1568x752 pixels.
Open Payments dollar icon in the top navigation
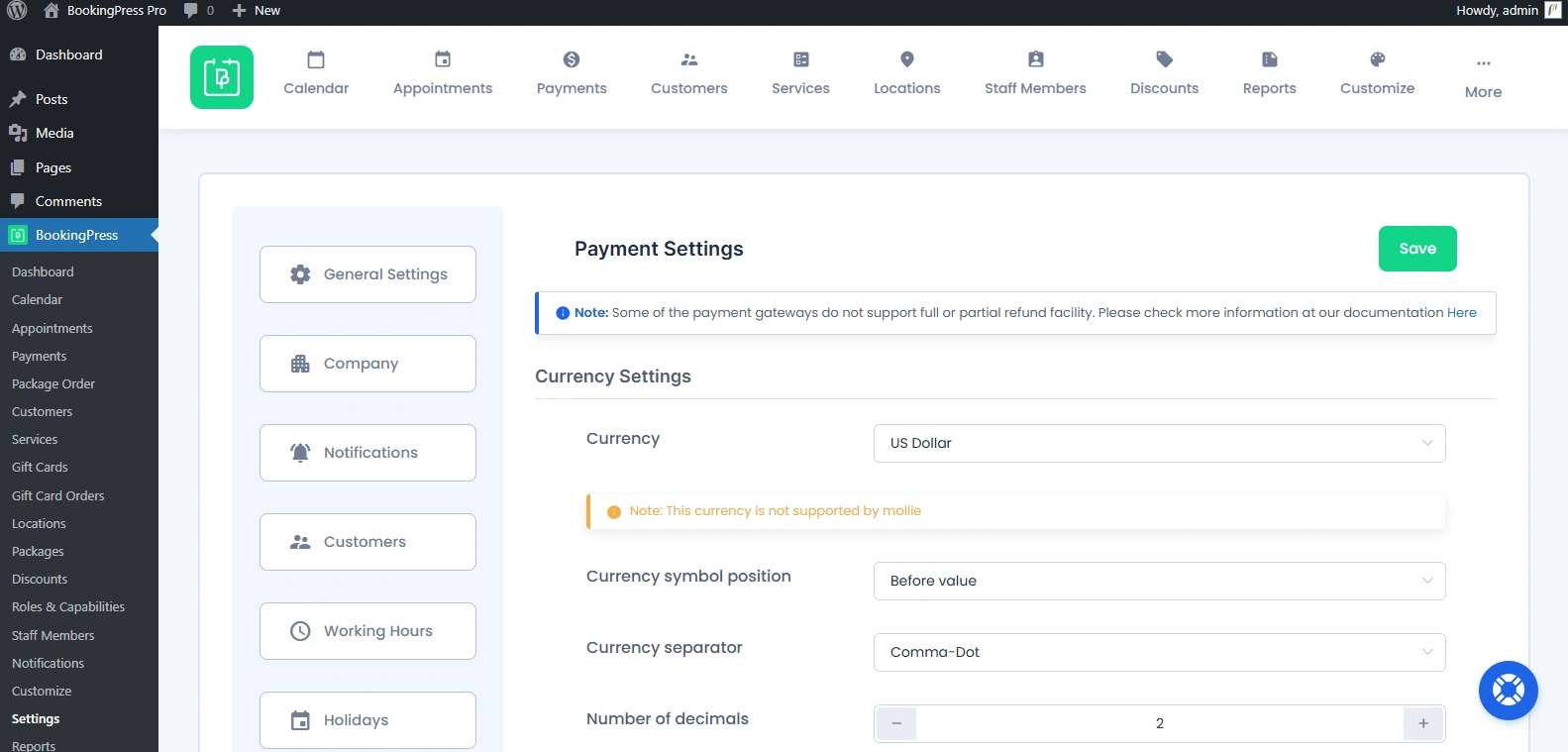pos(572,59)
